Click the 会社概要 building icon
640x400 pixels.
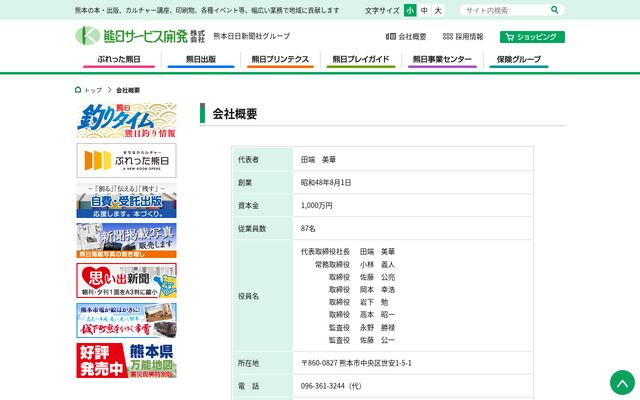391,37
